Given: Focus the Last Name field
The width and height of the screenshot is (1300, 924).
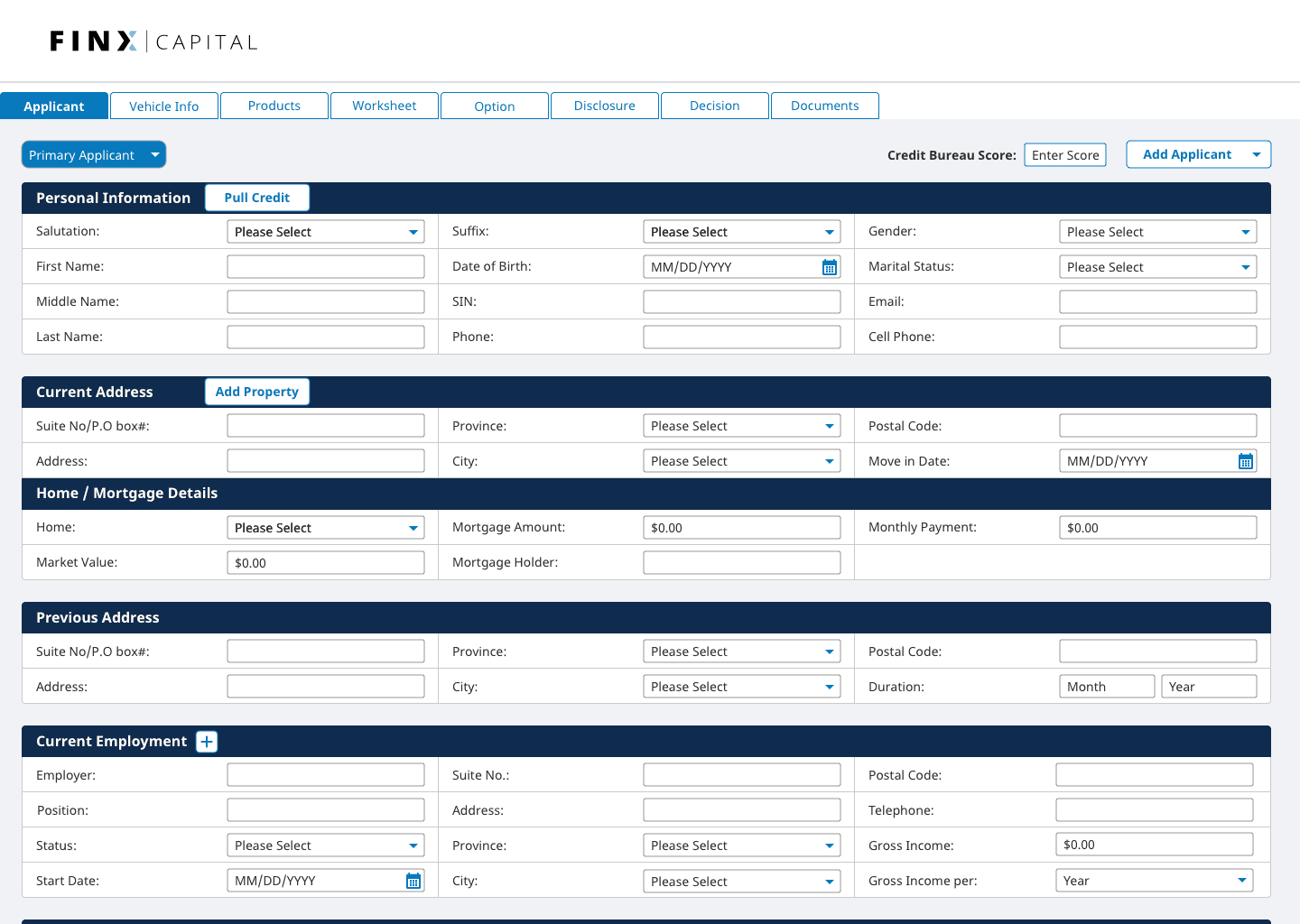Looking at the screenshot, I should [326, 337].
